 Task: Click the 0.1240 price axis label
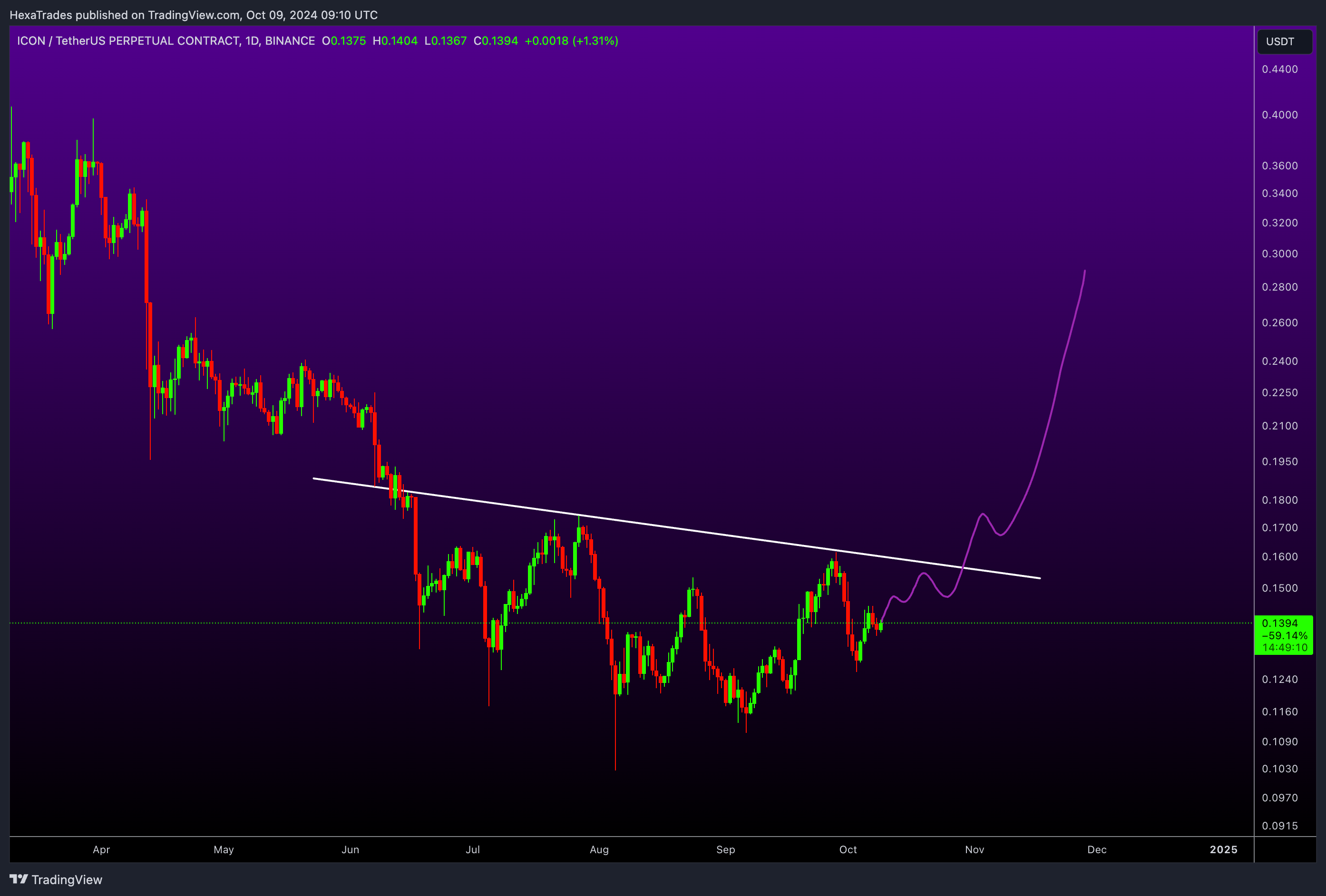click(1280, 679)
